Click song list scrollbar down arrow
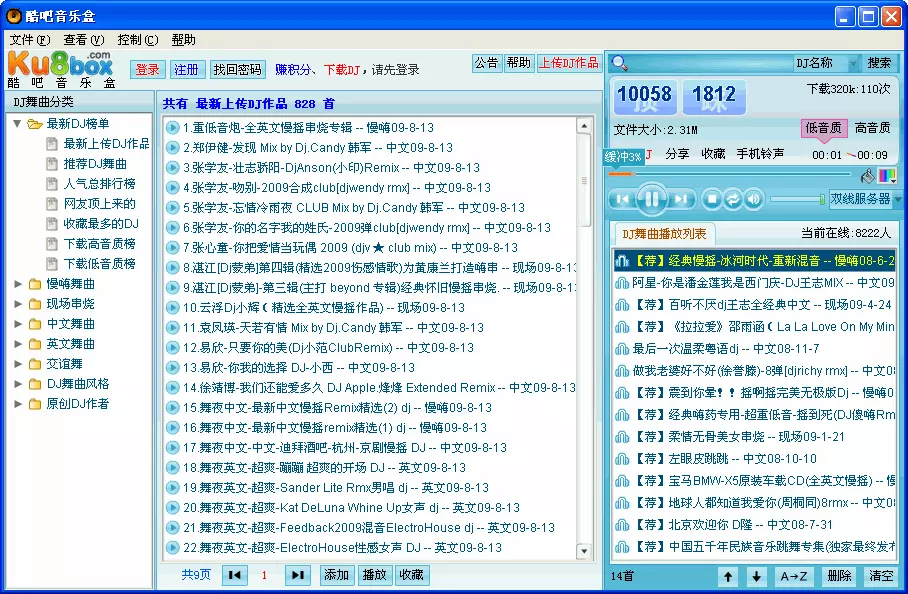 (x=584, y=552)
